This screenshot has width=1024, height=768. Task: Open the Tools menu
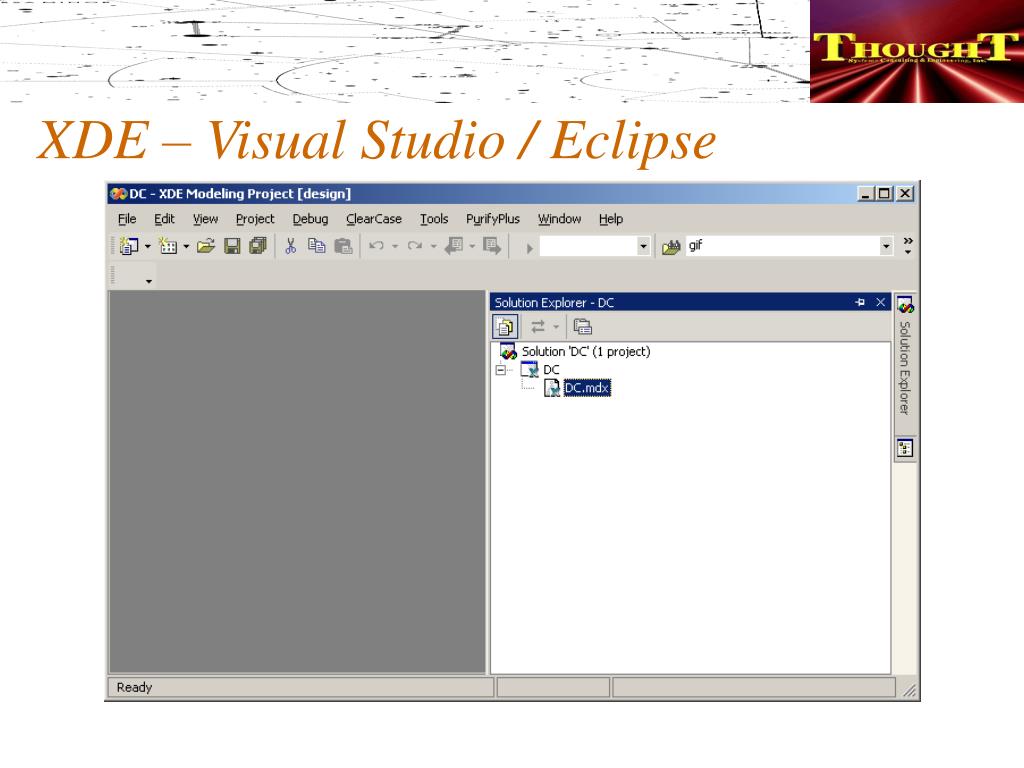click(434, 219)
